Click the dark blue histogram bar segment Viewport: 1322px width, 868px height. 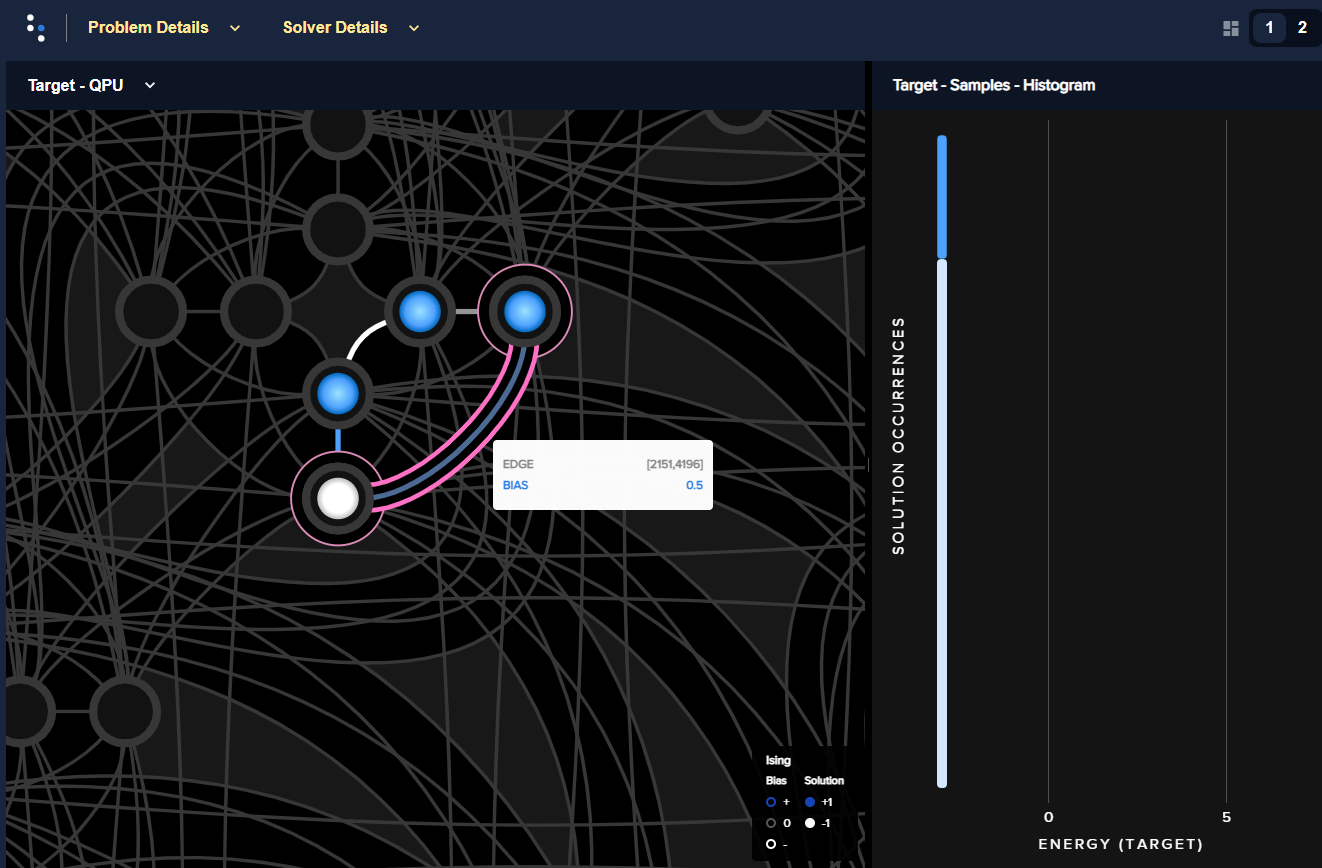pos(942,197)
